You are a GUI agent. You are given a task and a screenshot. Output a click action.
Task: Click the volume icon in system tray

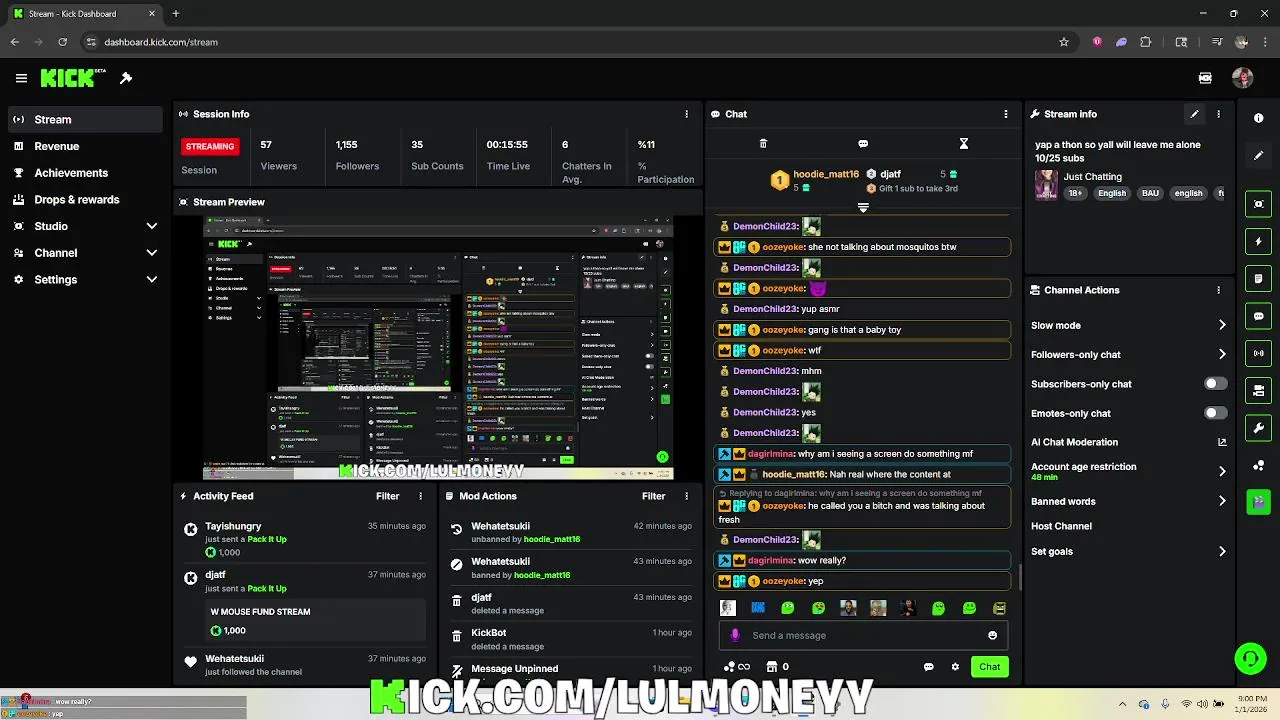1202,704
